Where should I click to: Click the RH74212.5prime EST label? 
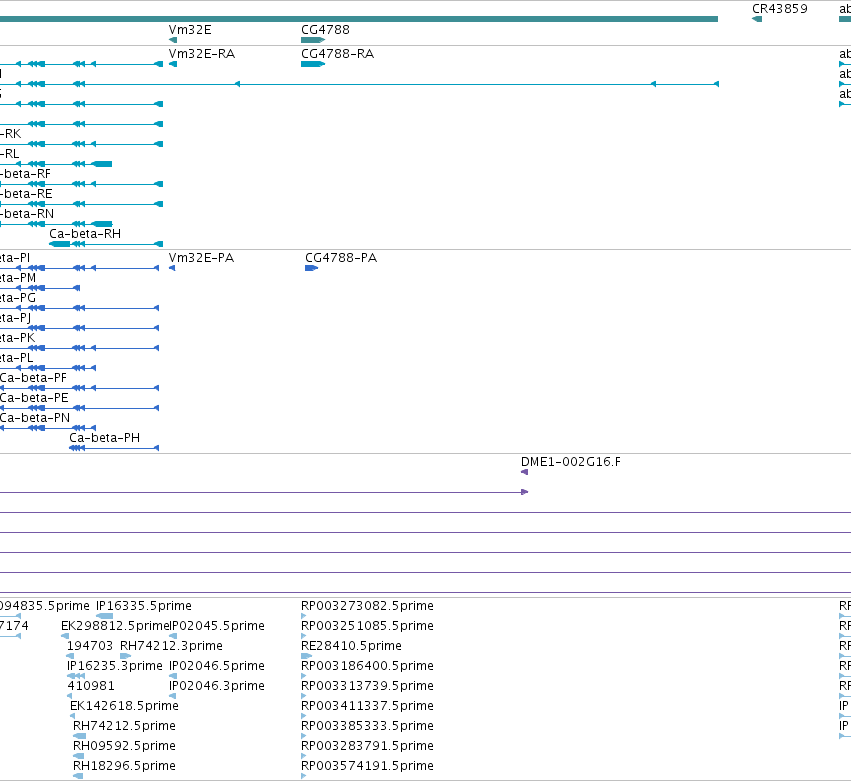pos(124,726)
